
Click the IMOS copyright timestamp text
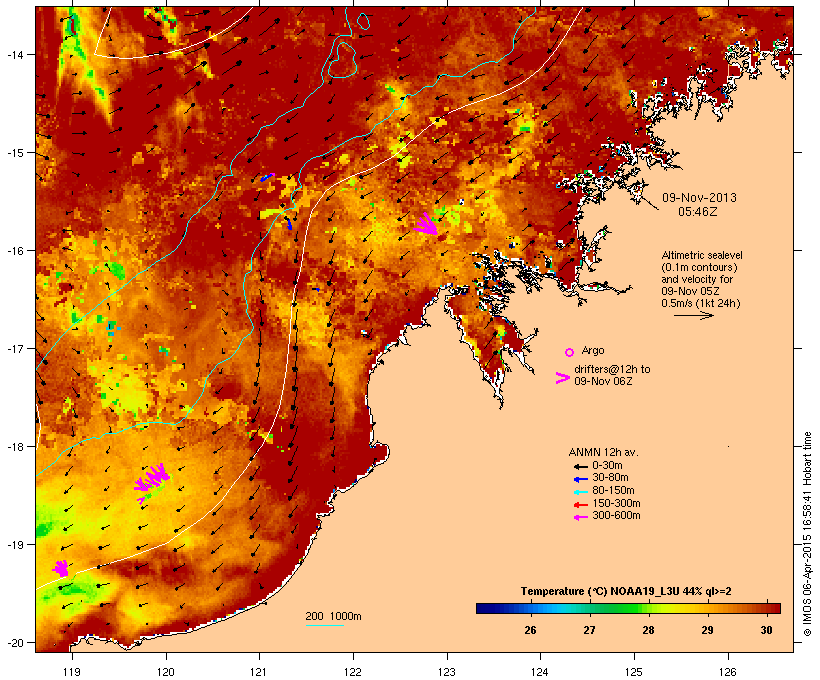[807, 534]
